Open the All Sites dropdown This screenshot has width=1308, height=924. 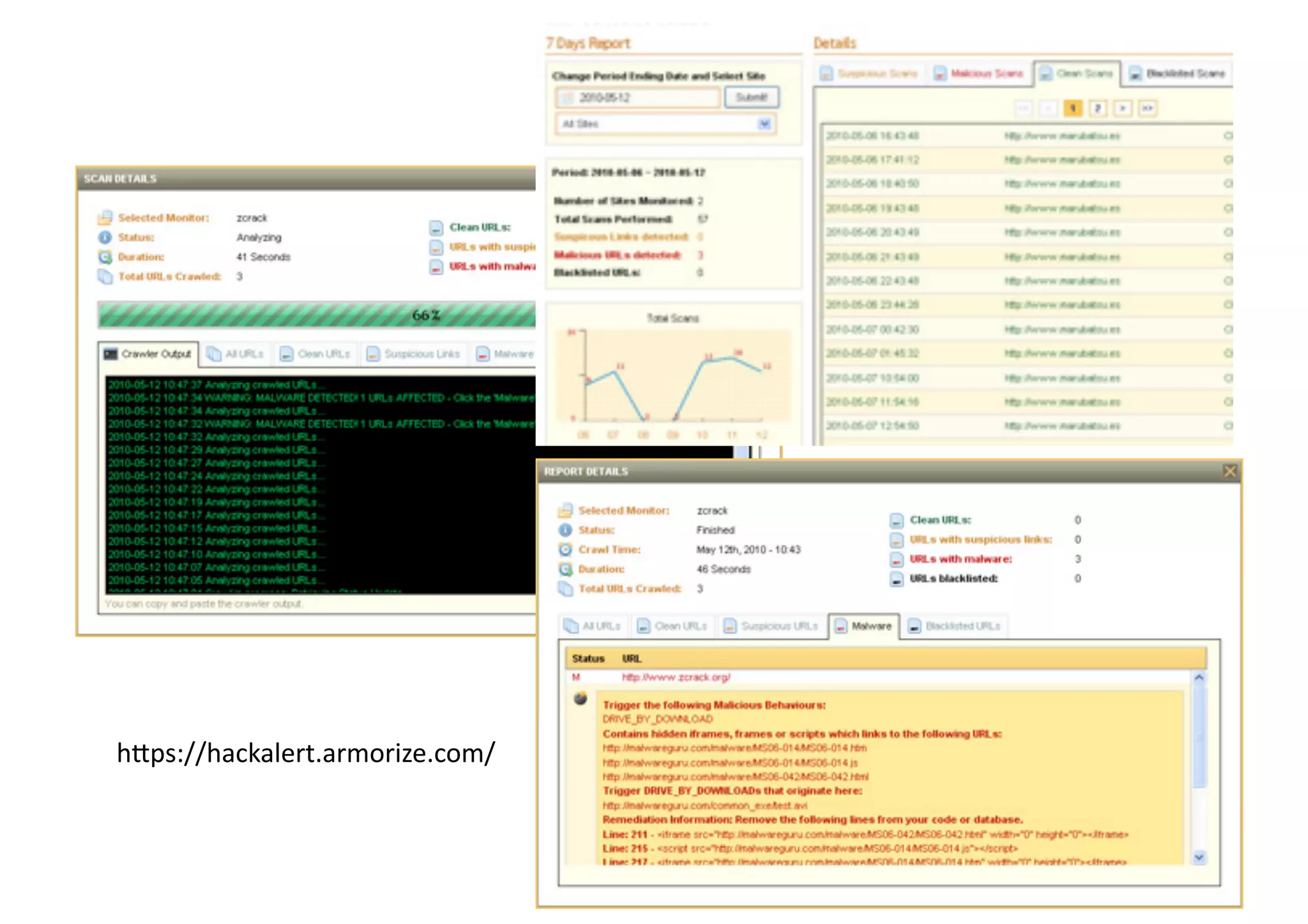[666, 124]
